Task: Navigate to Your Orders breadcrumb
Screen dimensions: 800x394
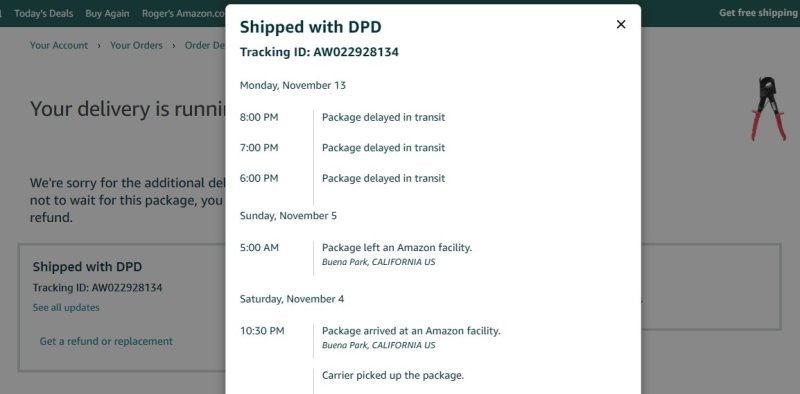Action: pyautogui.click(x=136, y=45)
